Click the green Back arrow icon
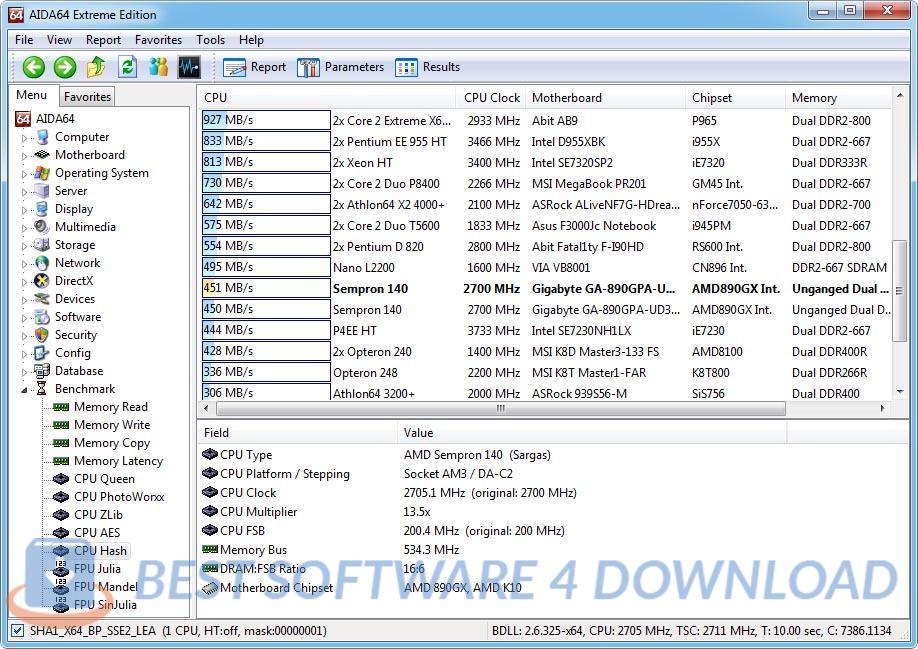 pyautogui.click(x=33, y=67)
